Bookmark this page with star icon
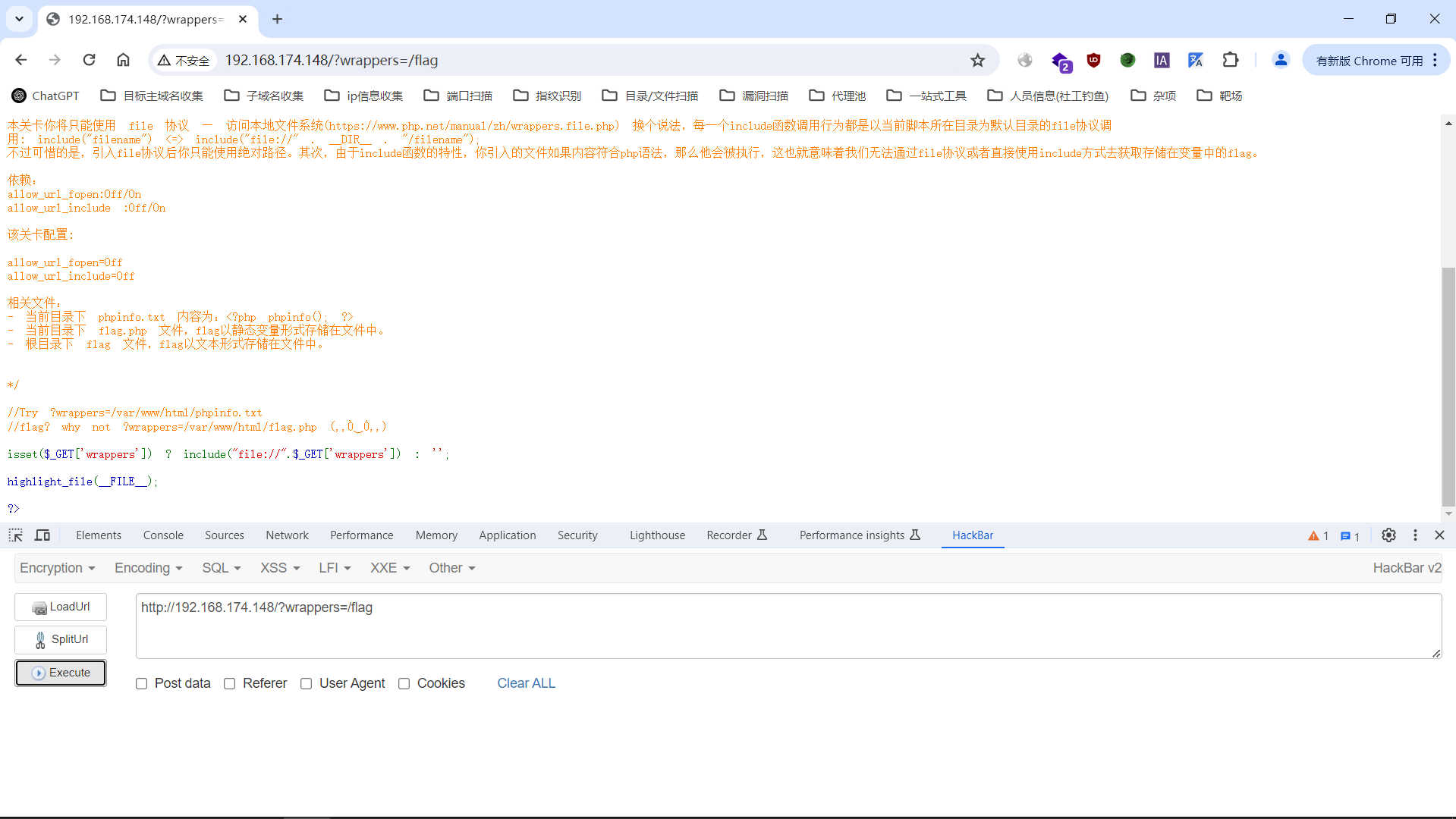Screen dimensions: 1456x819 click(977, 60)
